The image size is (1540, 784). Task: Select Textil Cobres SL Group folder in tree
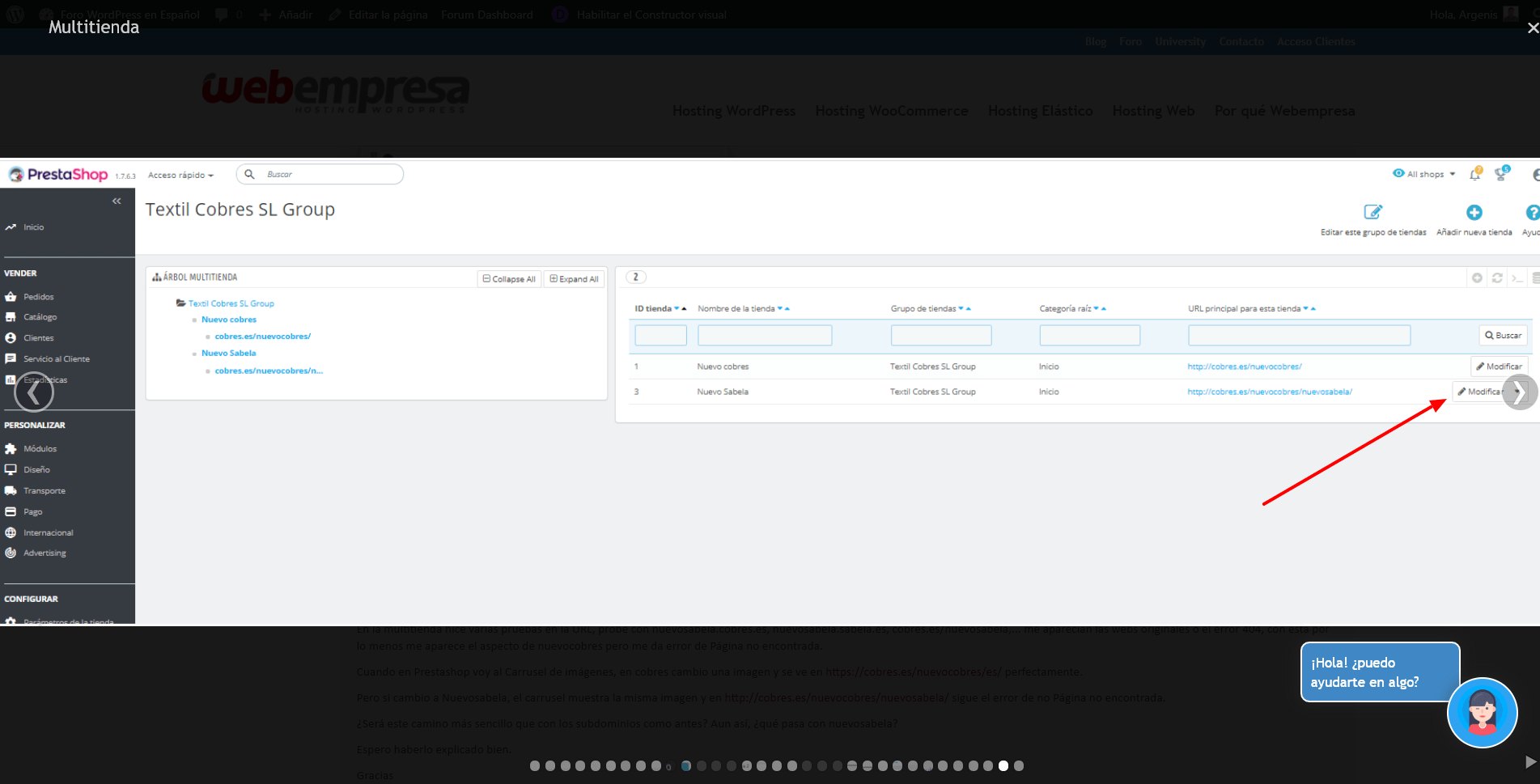point(231,304)
